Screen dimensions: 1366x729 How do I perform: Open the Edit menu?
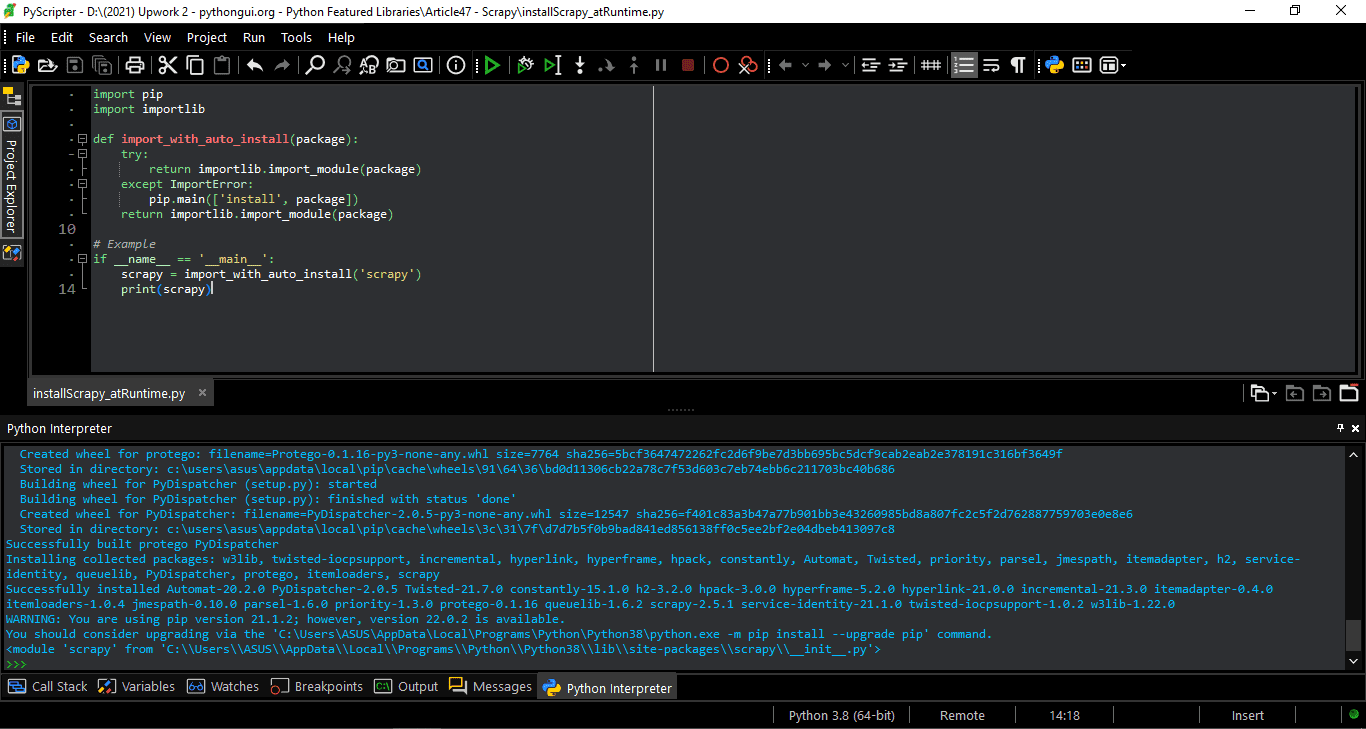62,37
